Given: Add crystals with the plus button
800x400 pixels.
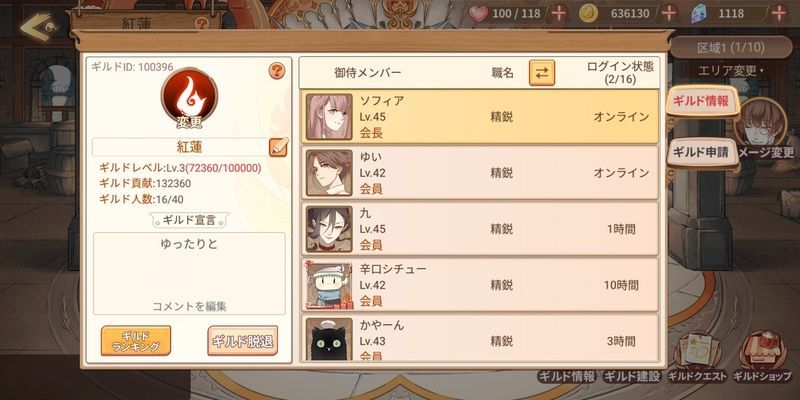Looking at the screenshot, I should (779, 13).
